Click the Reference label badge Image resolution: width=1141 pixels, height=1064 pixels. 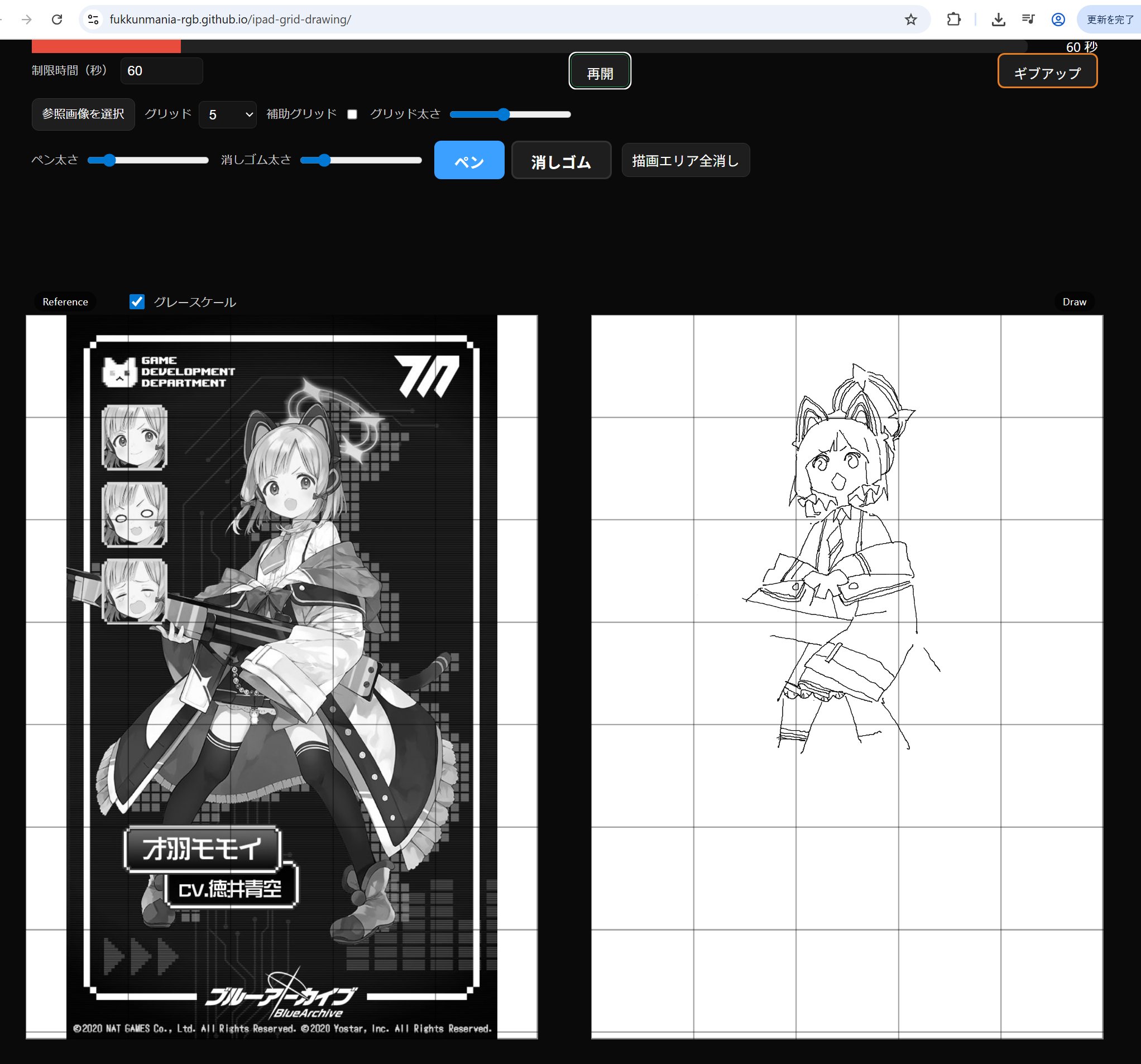point(65,302)
